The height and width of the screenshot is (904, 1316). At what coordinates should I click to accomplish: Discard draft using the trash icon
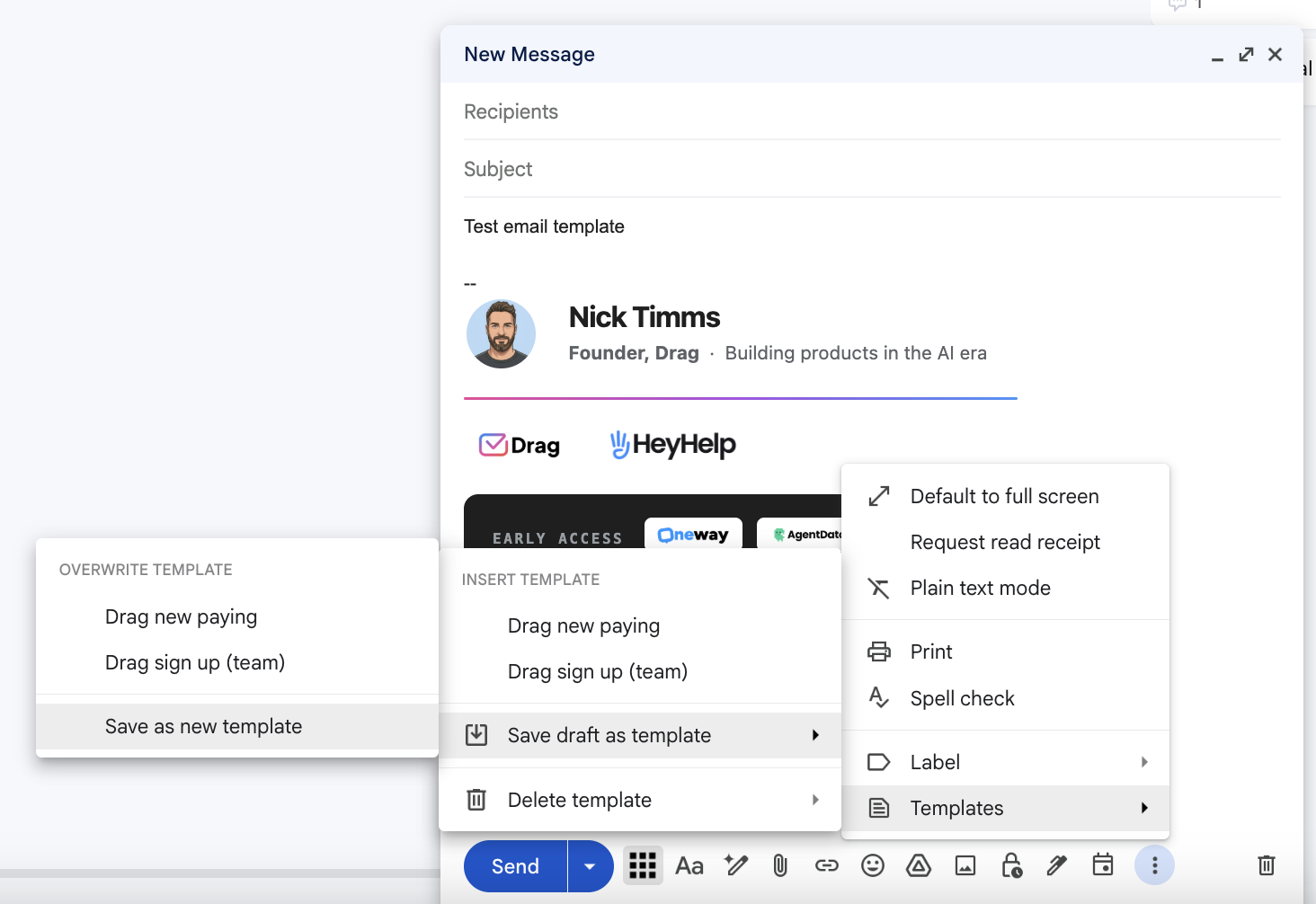click(x=1266, y=865)
